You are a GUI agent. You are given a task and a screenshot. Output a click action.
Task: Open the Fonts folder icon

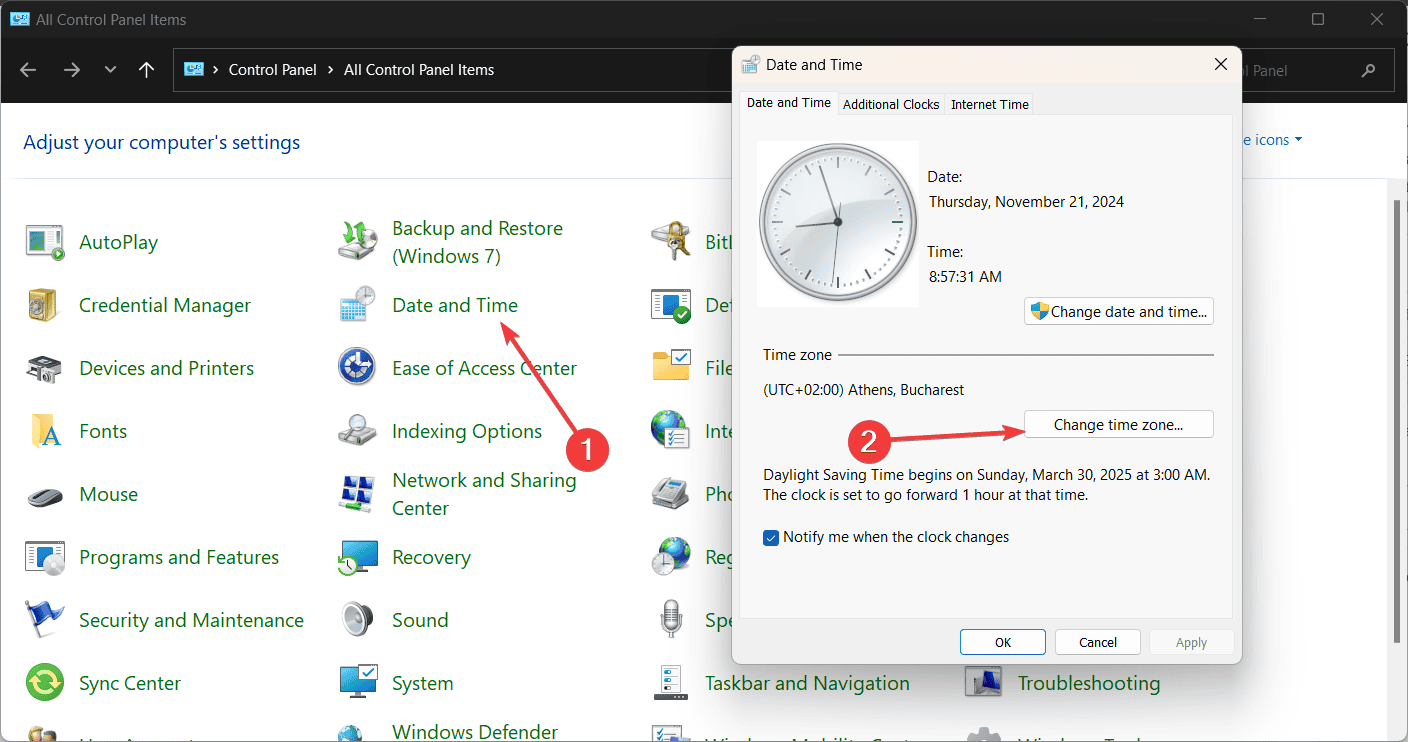45,431
